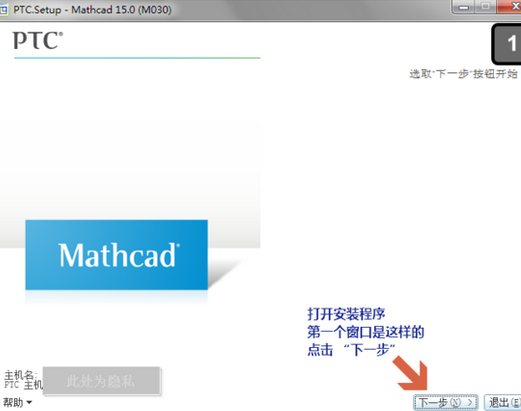
Task: Click the 退出 exit button
Action: [503, 402]
